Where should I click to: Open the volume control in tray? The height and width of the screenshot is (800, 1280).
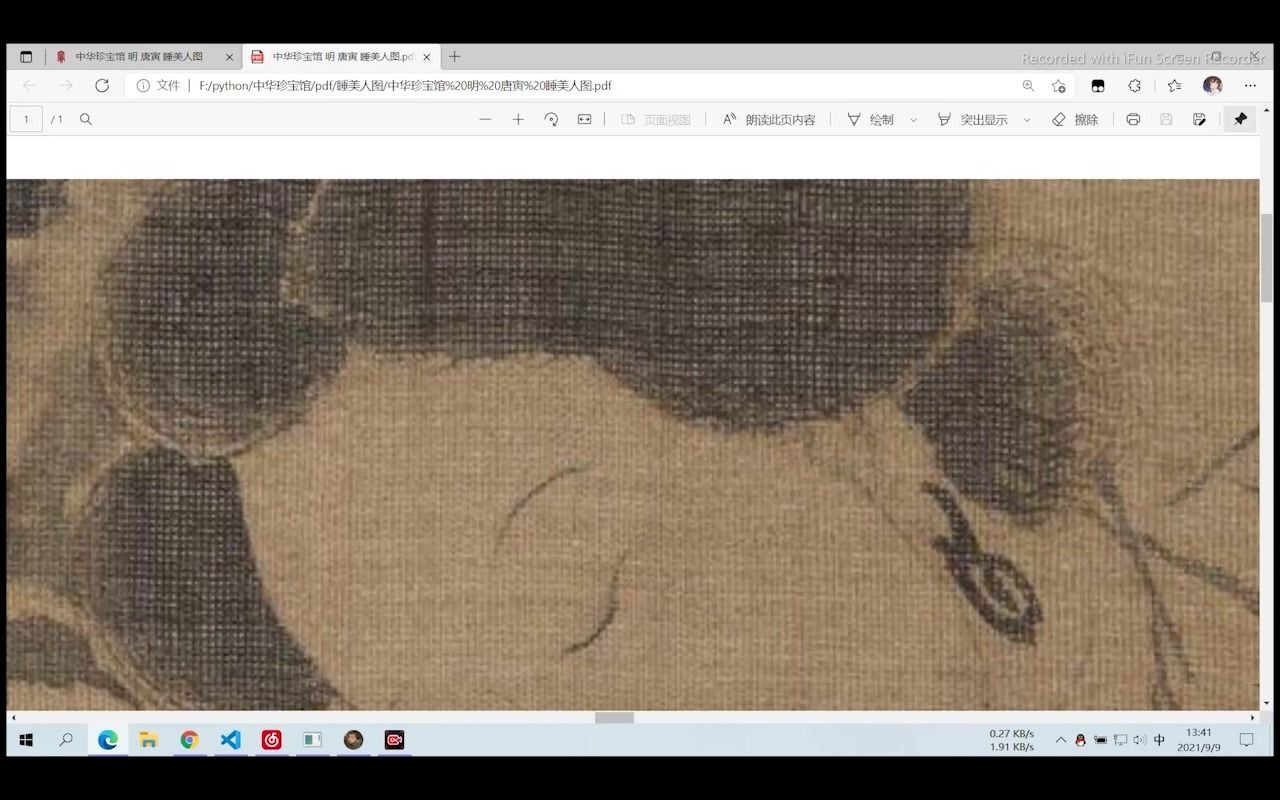click(x=1140, y=740)
